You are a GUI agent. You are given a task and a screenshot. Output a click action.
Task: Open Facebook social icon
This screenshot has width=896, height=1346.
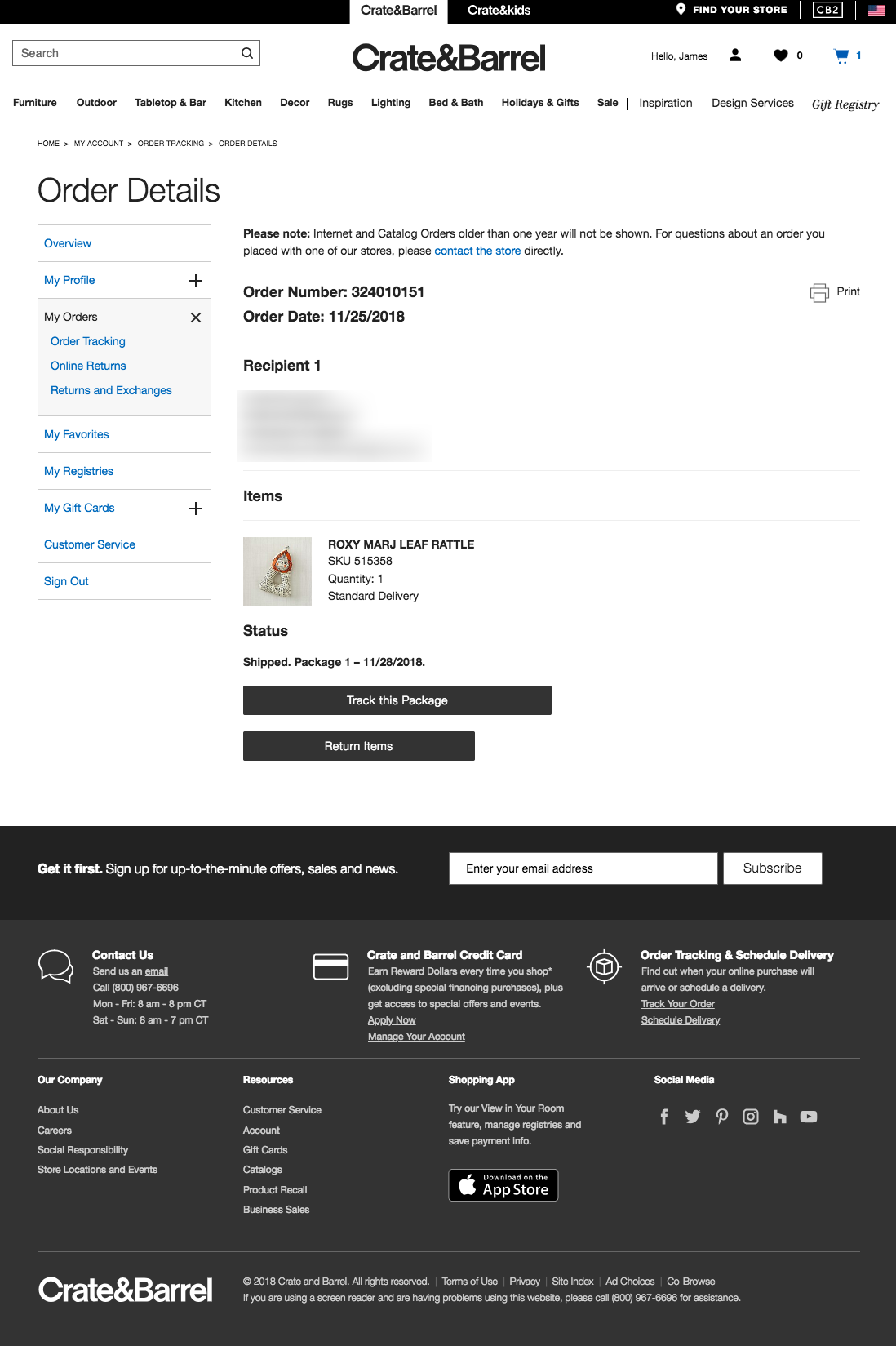click(664, 1117)
